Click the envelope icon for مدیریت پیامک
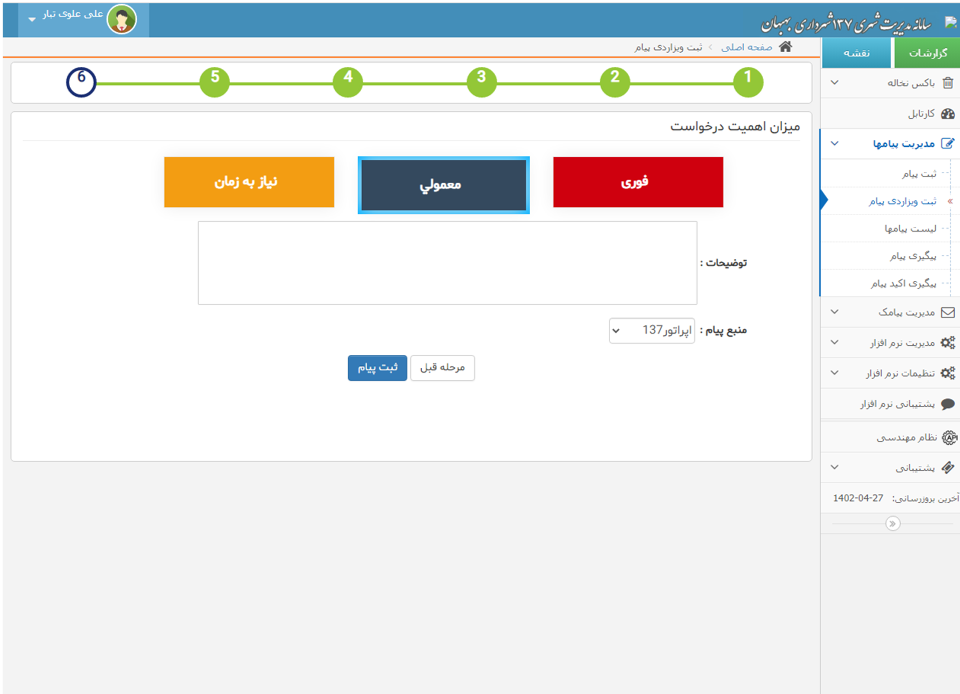Viewport: 960px width, 694px height. [948, 312]
